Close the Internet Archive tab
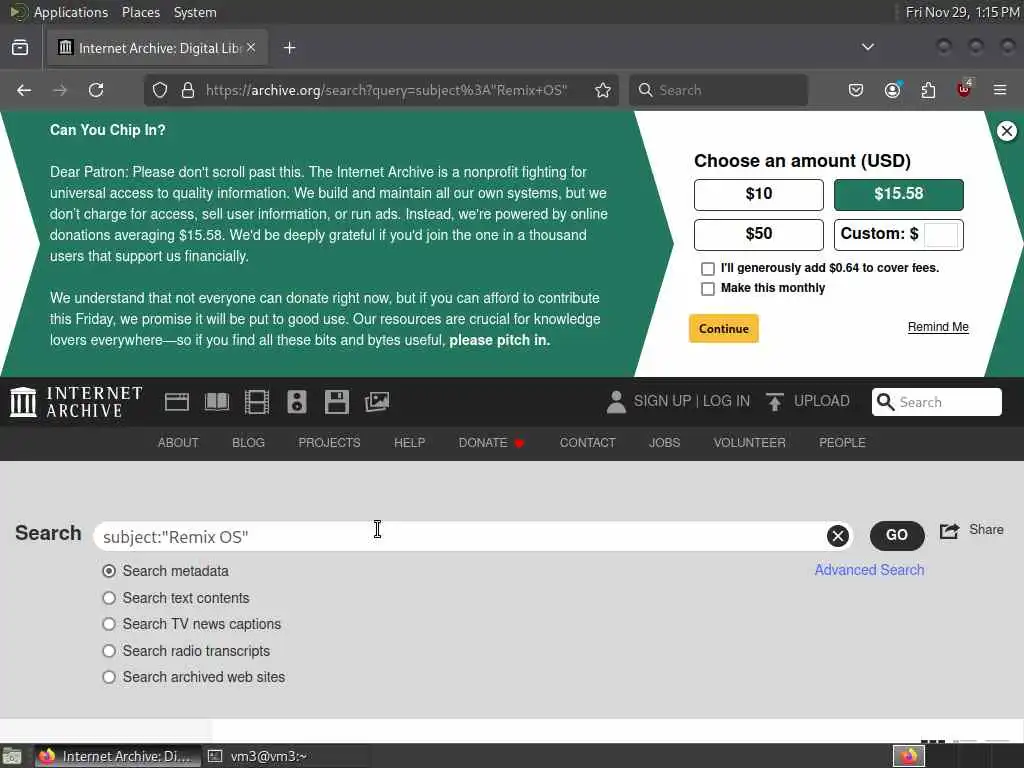The image size is (1024, 768). (251, 48)
